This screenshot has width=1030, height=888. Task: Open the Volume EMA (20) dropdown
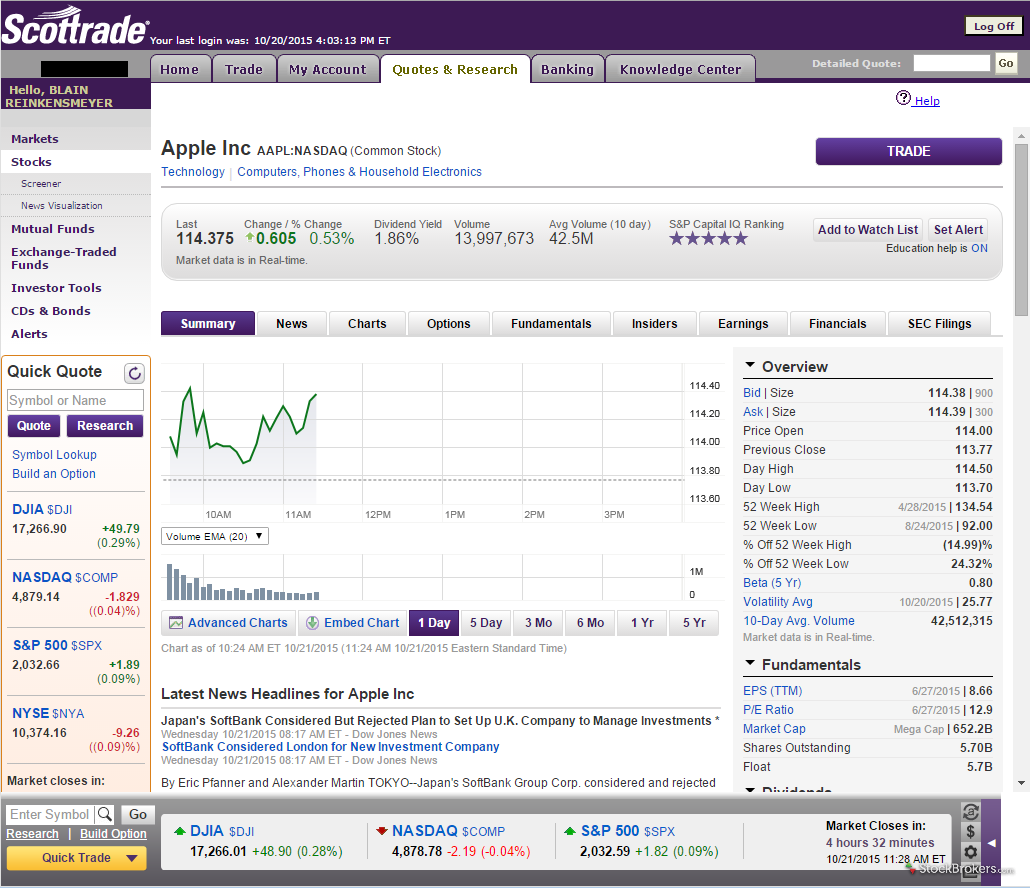(215, 537)
